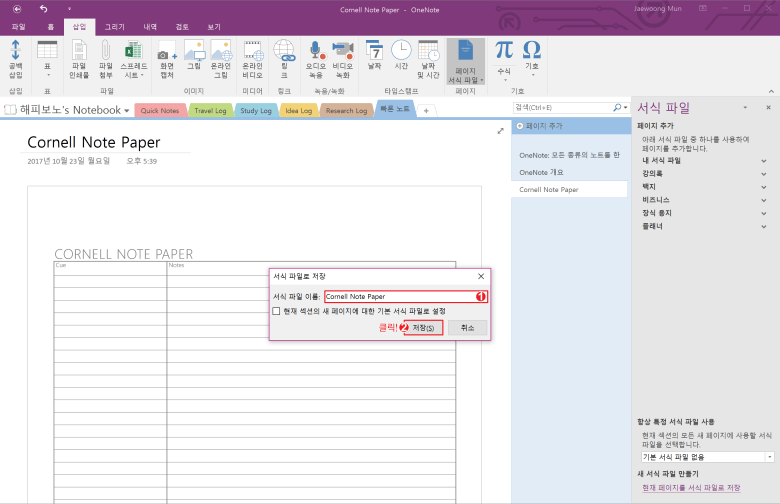780x504 pixels.
Task: Insert Date and Time icon
Action: pos(428,50)
